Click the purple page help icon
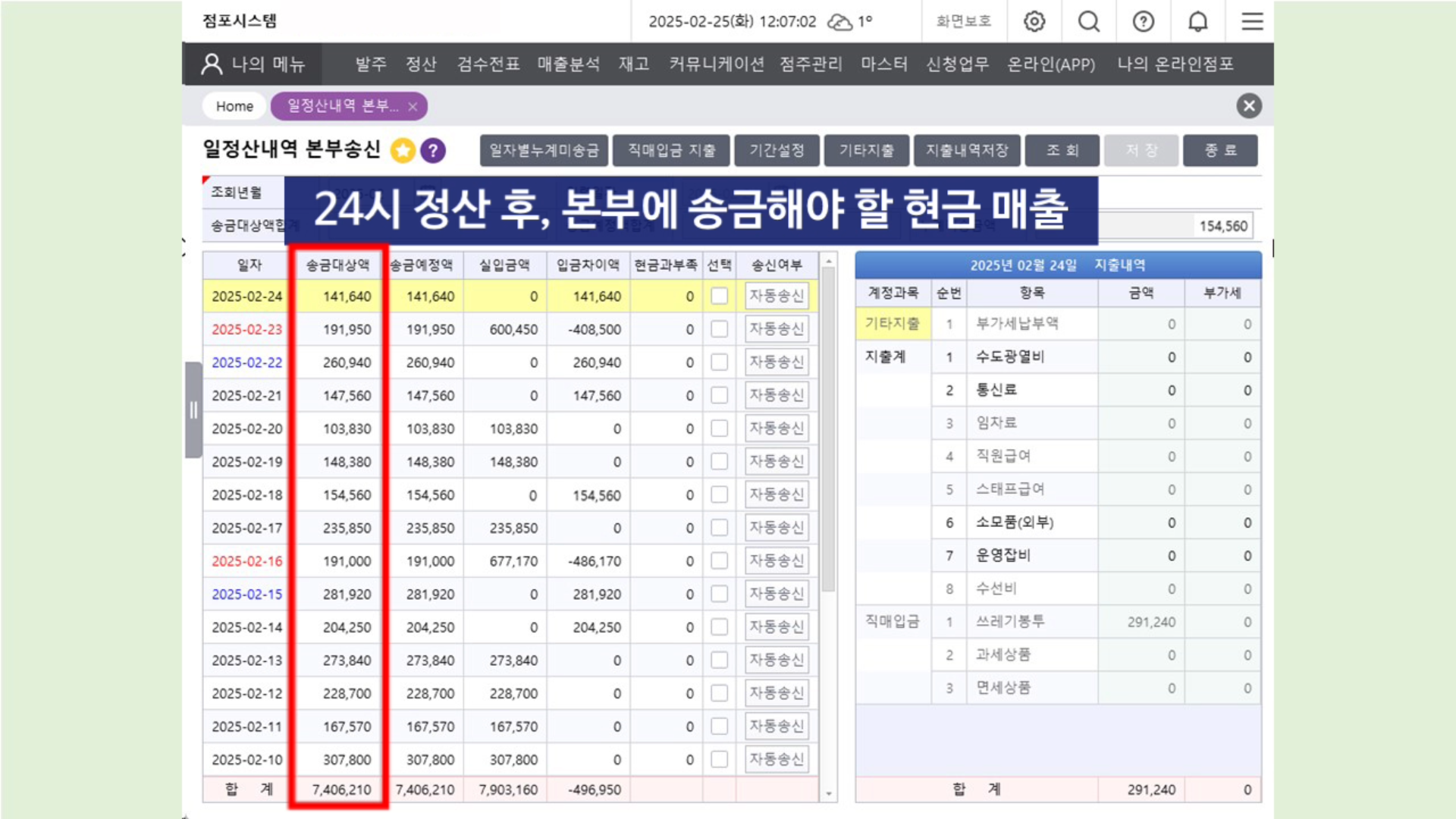 click(x=433, y=151)
